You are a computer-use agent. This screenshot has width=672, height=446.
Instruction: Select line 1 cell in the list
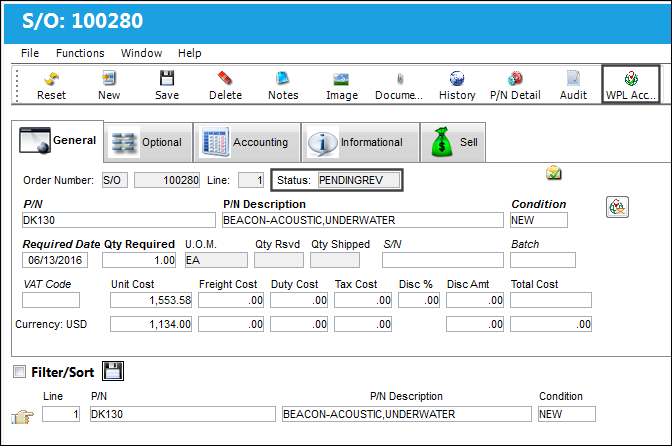point(61,414)
